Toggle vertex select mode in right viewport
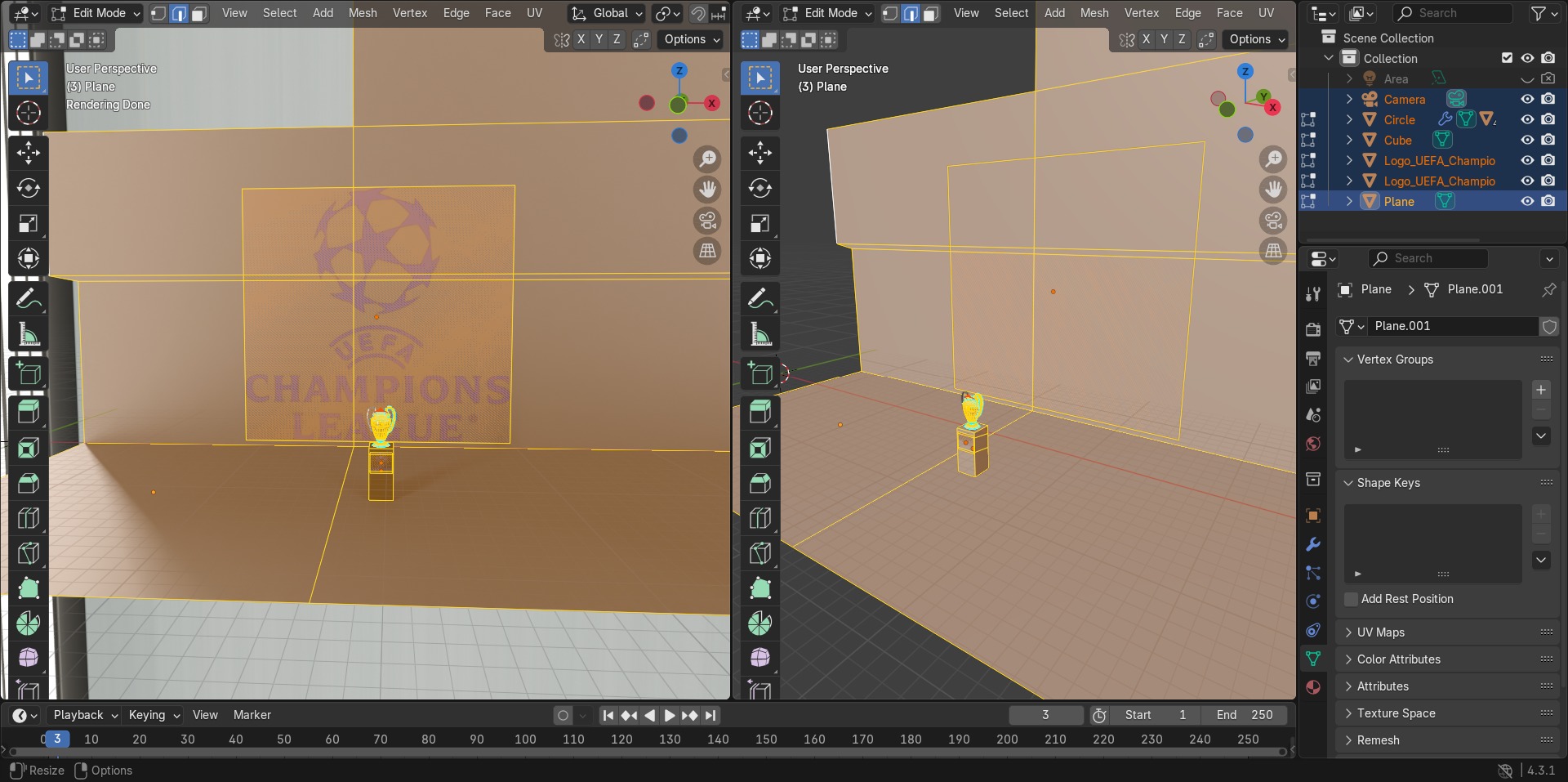The image size is (1568, 782). [890, 13]
